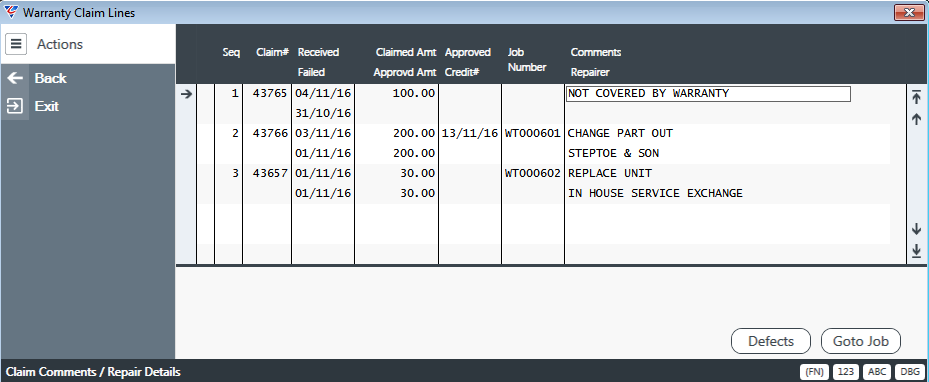Click the Back arrow icon
This screenshot has width=929, height=382.
click(x=15, y=78)
